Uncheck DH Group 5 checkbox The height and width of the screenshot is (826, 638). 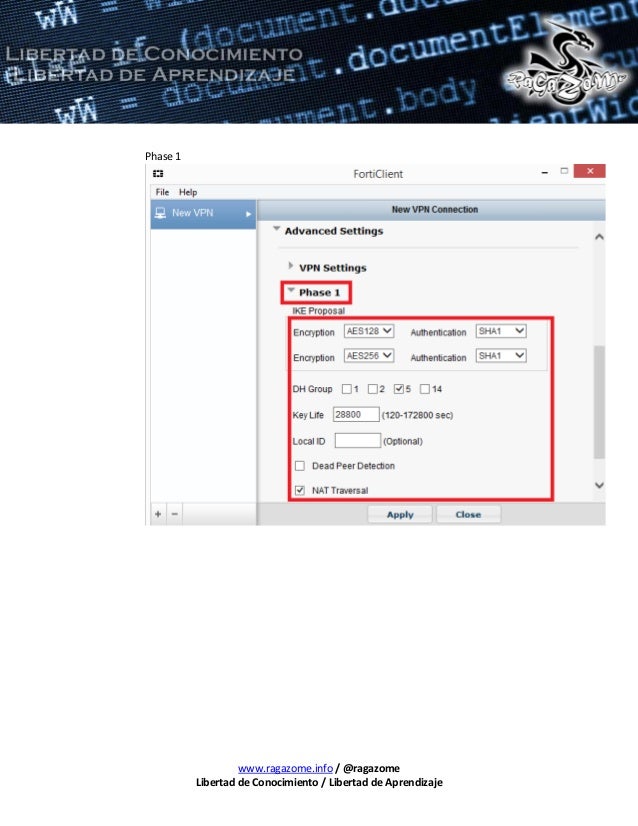pyautogui.click(x=399, y=389)
